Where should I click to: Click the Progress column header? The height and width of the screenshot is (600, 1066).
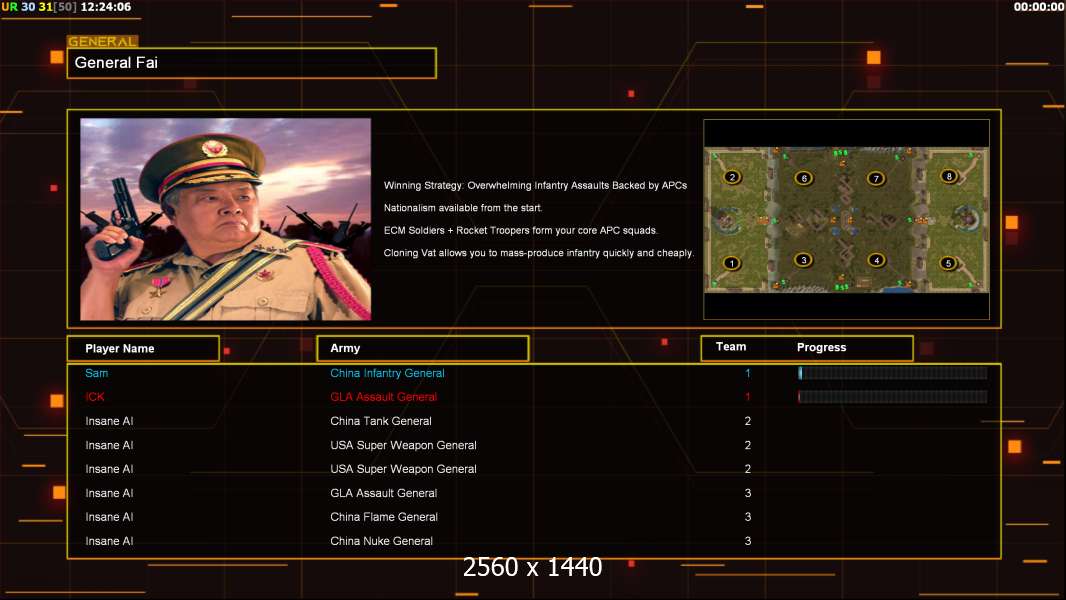tap(821, 347)
